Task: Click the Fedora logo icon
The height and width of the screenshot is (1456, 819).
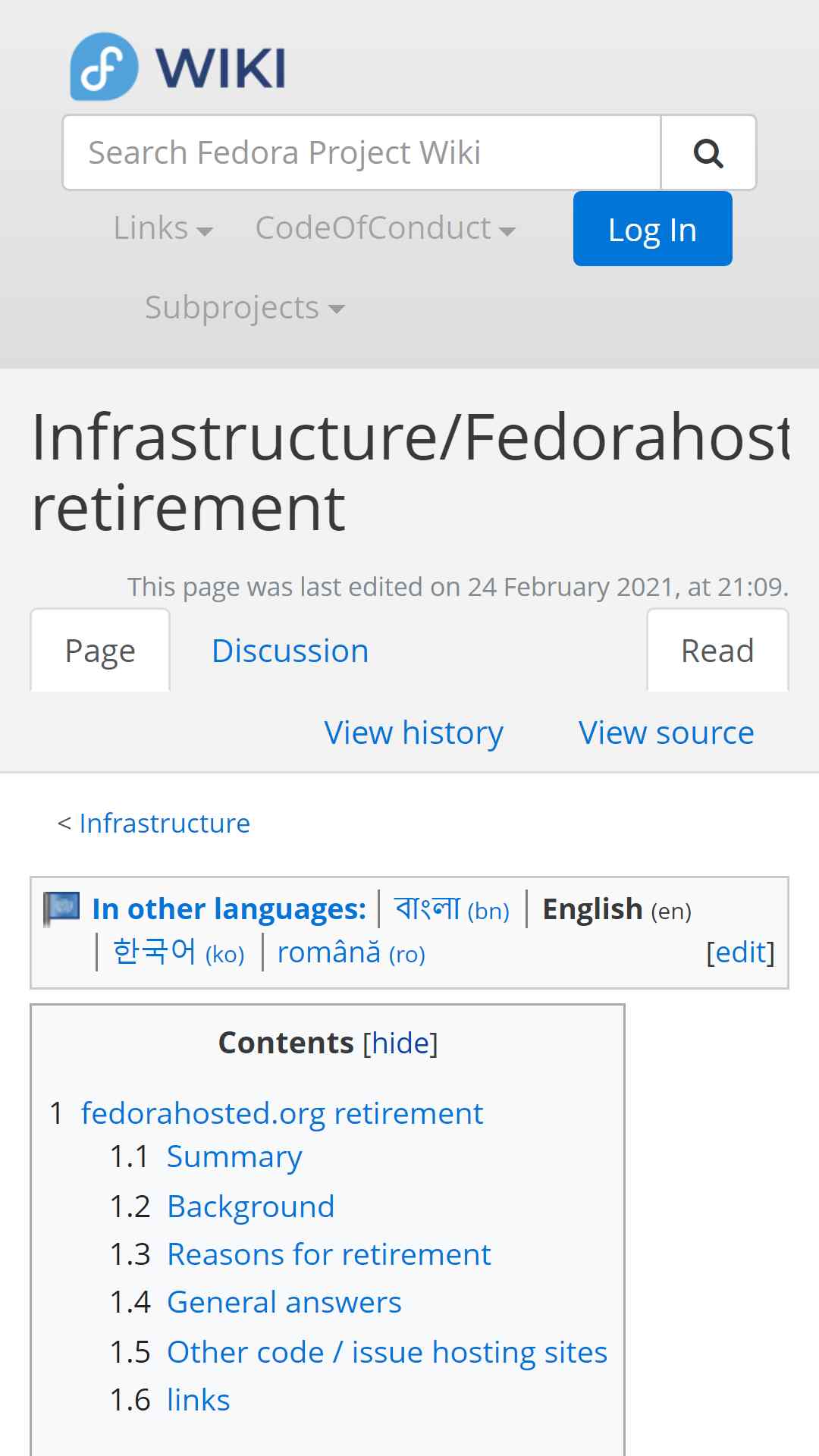Action: pos(104,67)
